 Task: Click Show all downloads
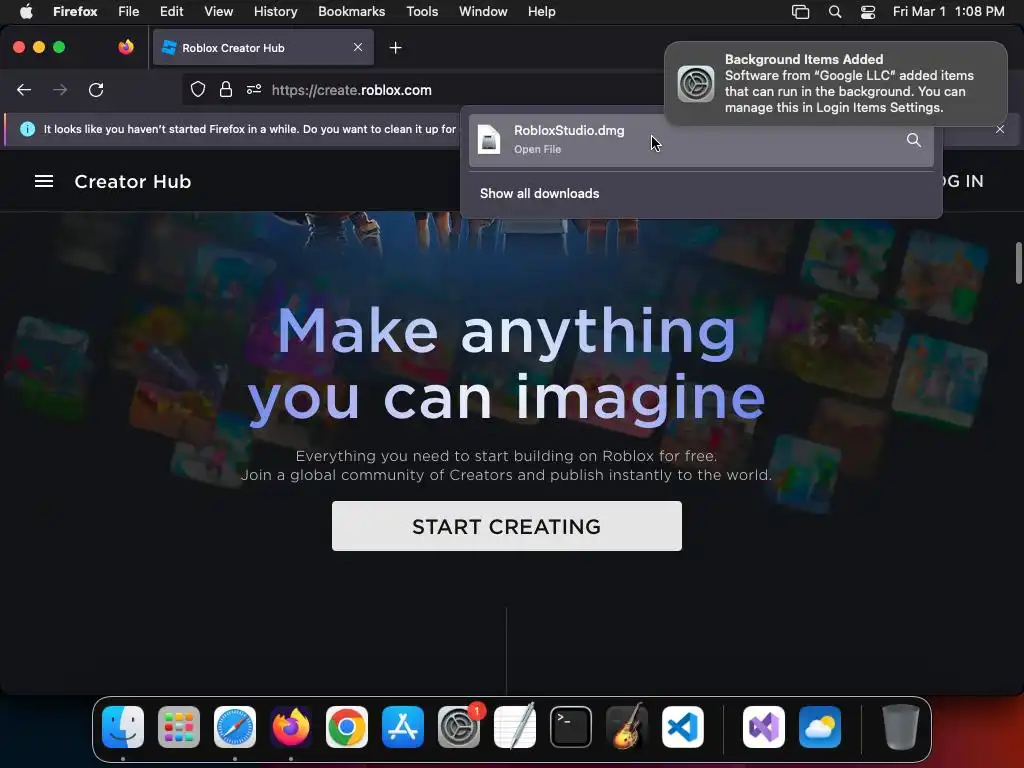coord(539,193)
